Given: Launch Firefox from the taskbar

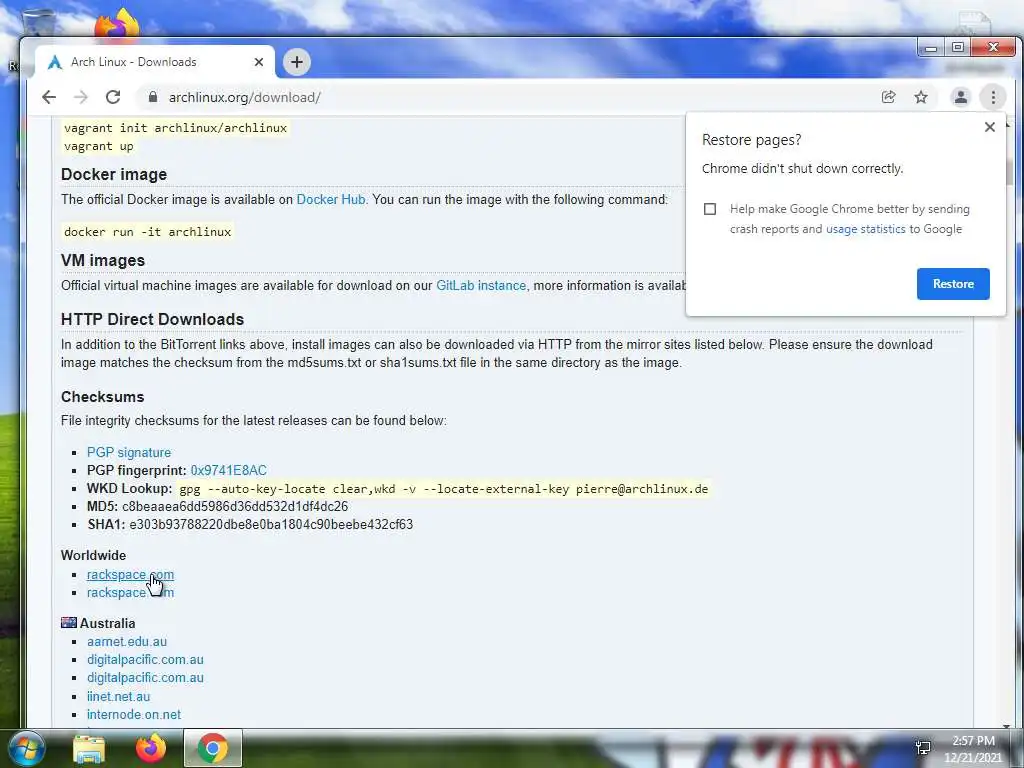Looking at the screenshot, I should point(151,748).
